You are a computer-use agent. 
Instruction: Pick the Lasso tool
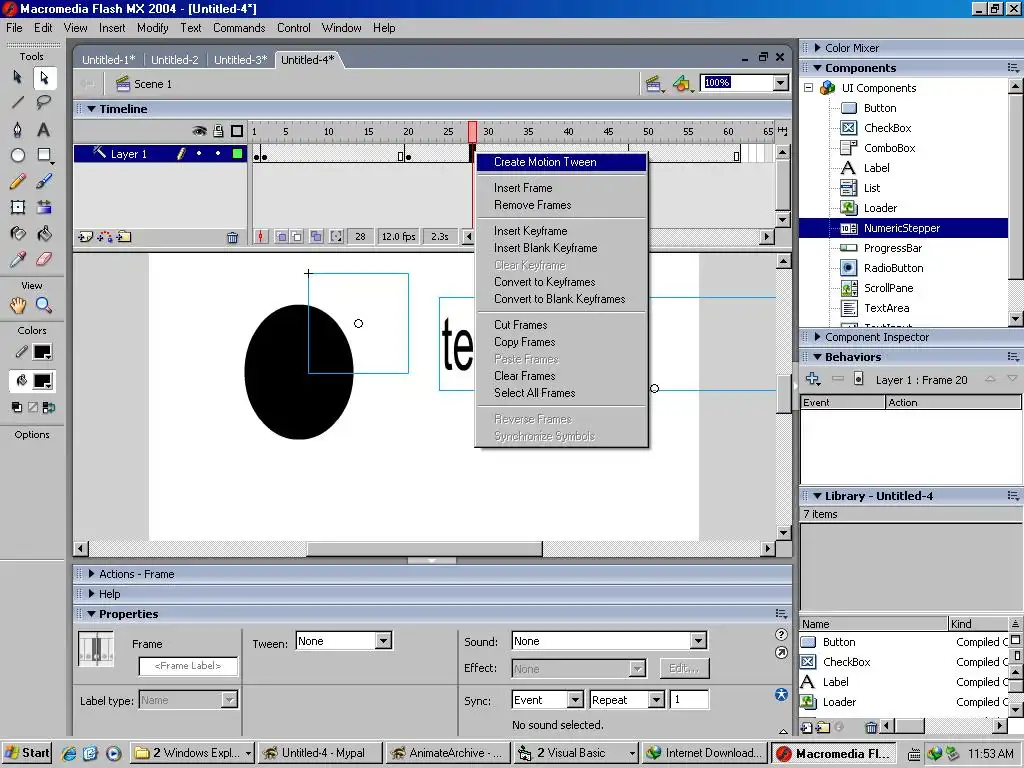(x=44, y=103)
